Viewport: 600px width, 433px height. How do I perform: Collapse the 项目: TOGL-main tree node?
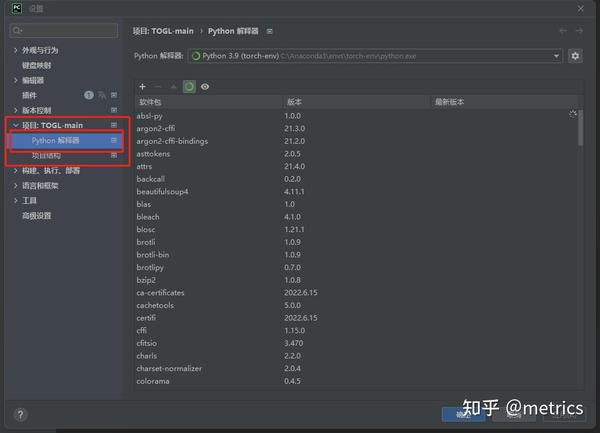pyautogui.click(x=15, y=125)
